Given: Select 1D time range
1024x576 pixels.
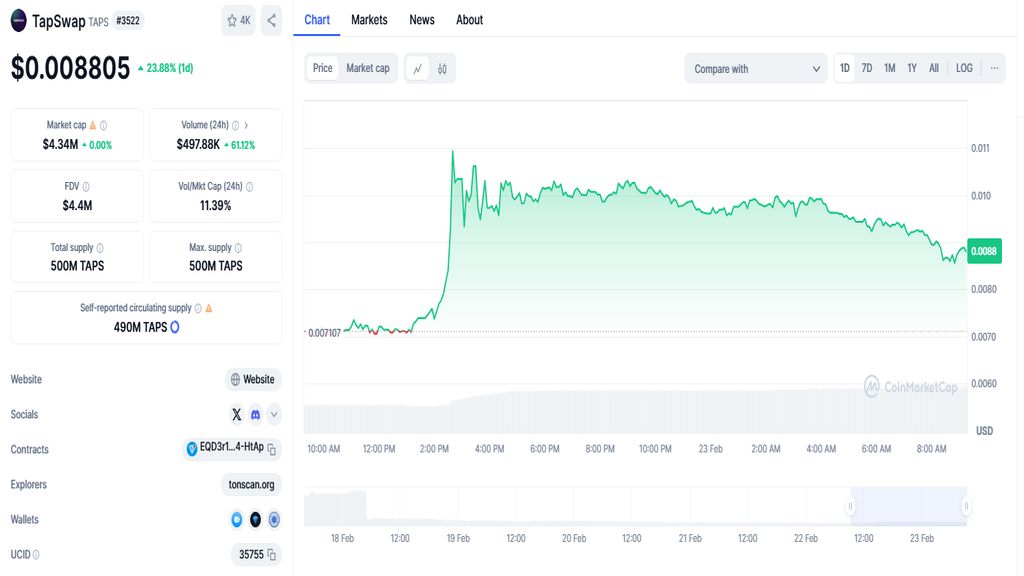Looking at the screenshot, I should (844, 68).
